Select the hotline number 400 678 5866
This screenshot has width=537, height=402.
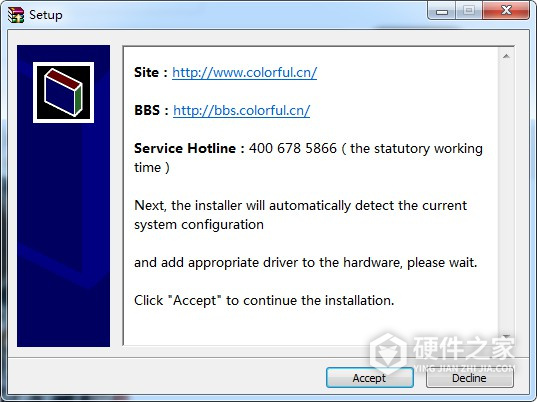[x=293, y=148]
